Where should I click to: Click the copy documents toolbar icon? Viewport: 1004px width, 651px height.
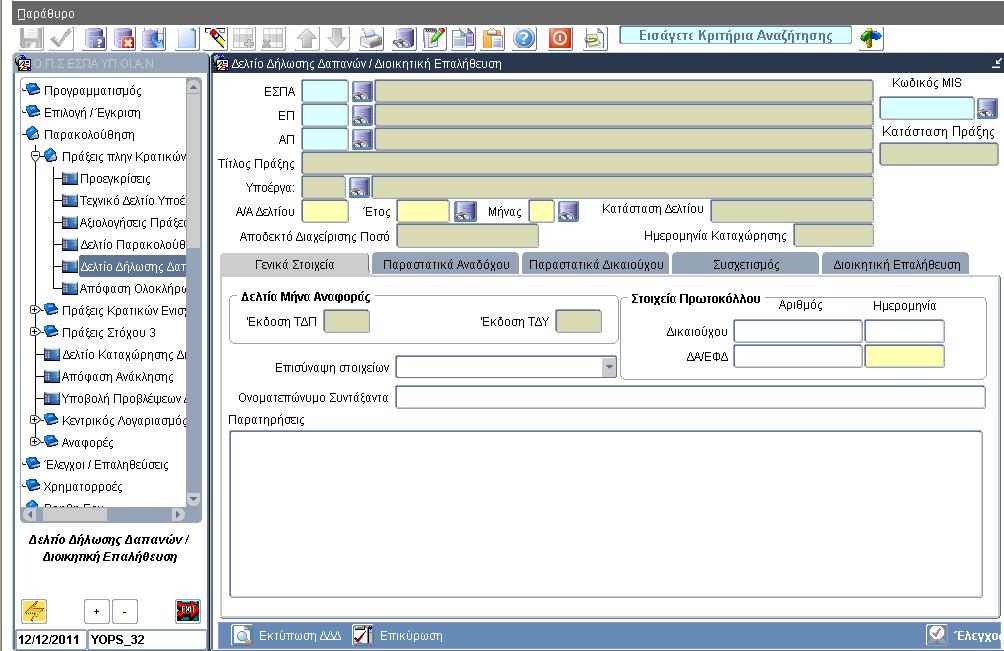click(463, 39)
